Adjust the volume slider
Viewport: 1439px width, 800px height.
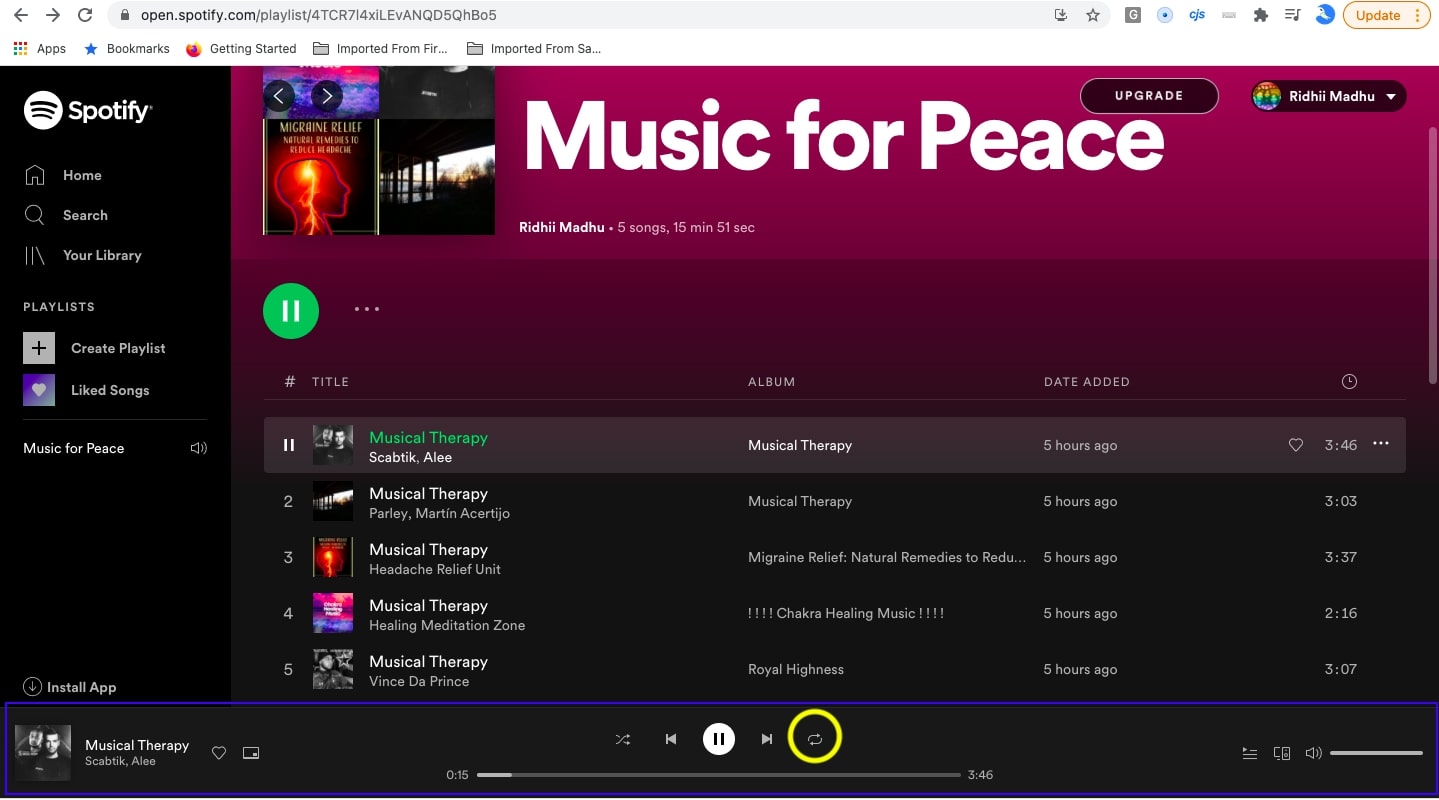pos(1376,753)
